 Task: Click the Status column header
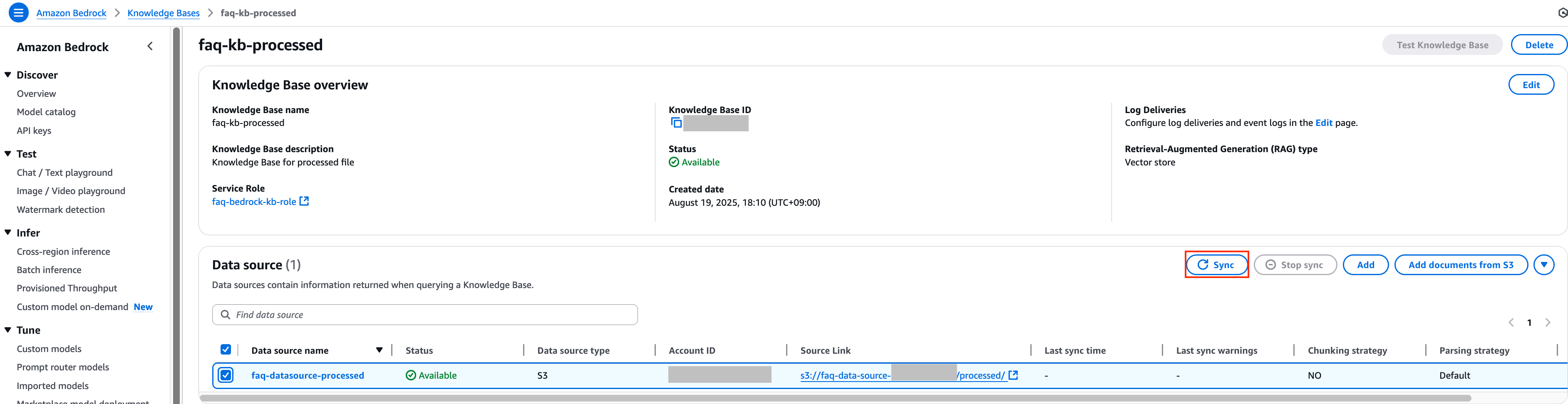(x=419, y=350)
